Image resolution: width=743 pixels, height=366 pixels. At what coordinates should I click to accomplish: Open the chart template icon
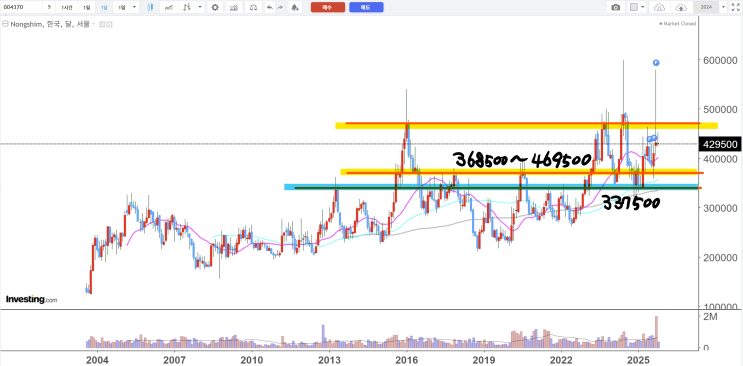tap(234, 7)
